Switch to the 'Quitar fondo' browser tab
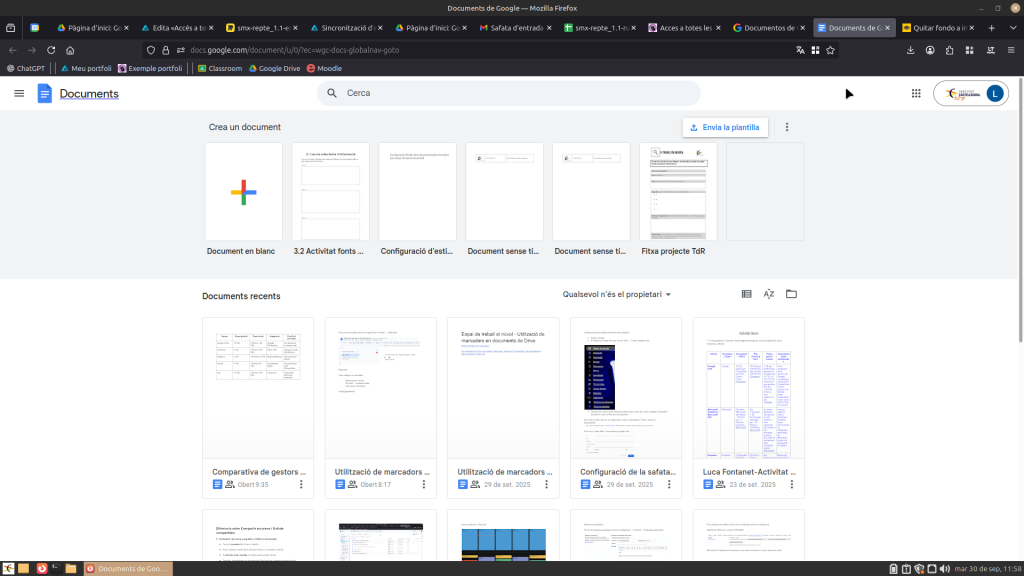 pyautogui.click(x=942, y=28)
